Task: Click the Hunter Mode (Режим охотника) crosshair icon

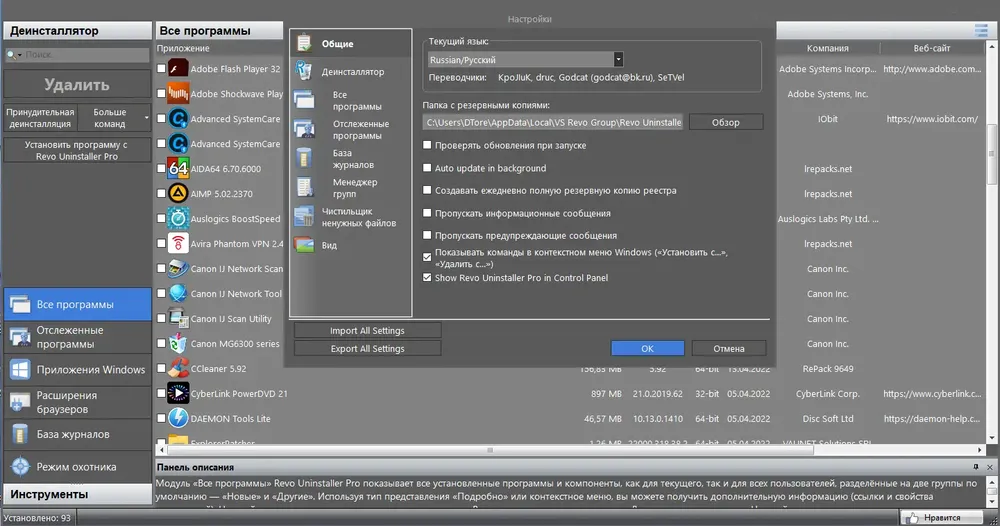Action: [20, 466]
